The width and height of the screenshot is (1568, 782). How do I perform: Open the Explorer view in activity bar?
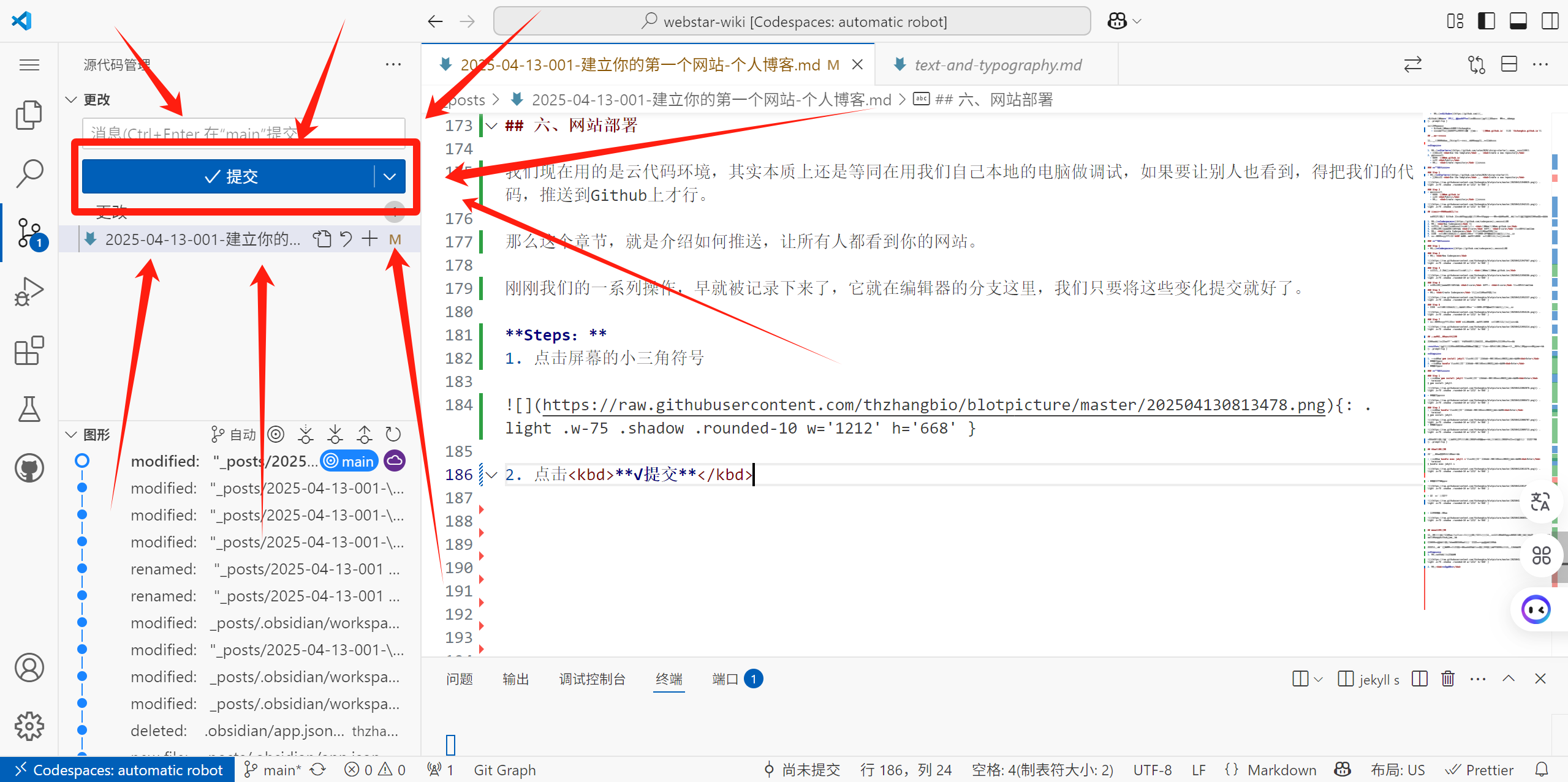[x=29, y=115]
